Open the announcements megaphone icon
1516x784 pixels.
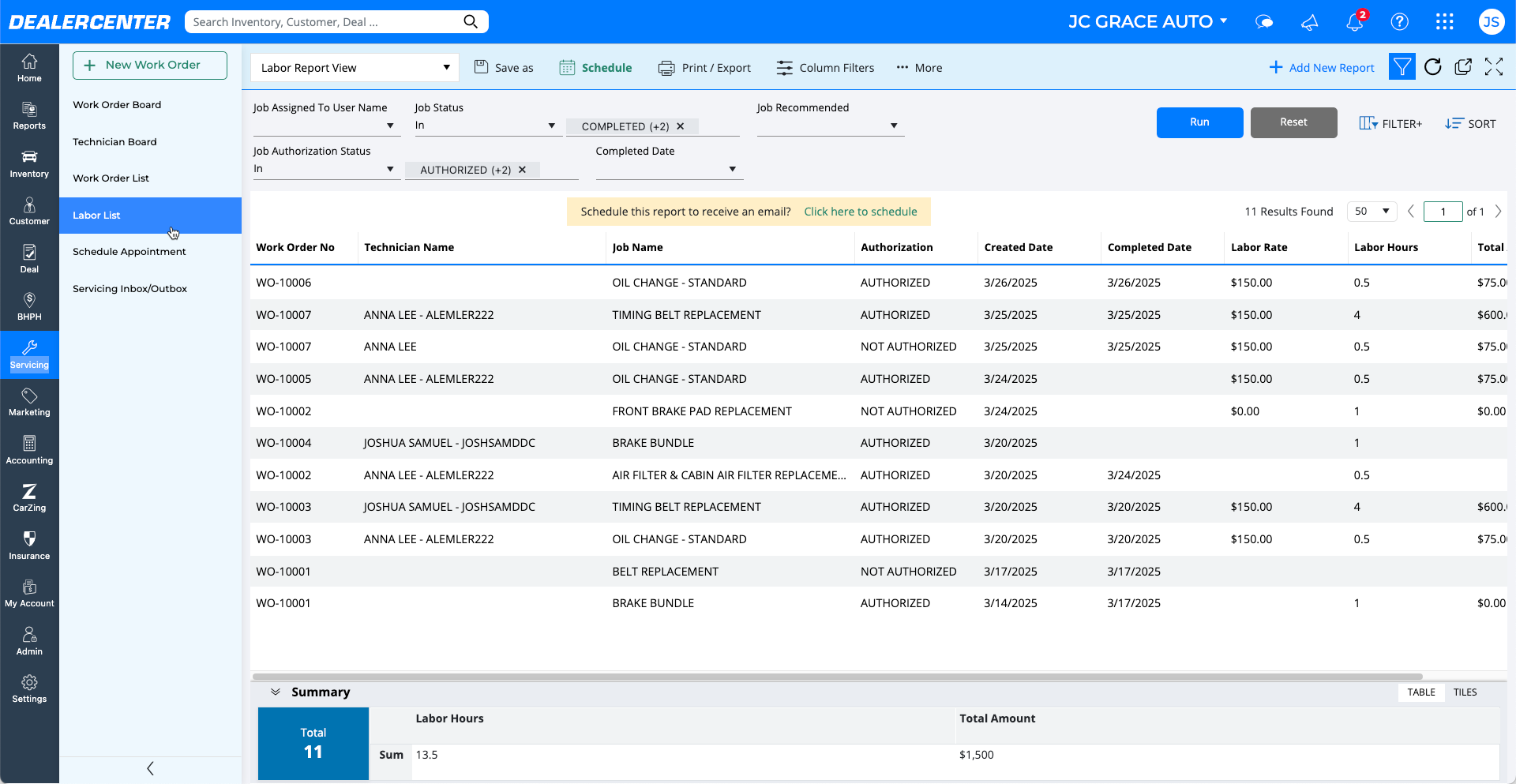coord(1310,22)
